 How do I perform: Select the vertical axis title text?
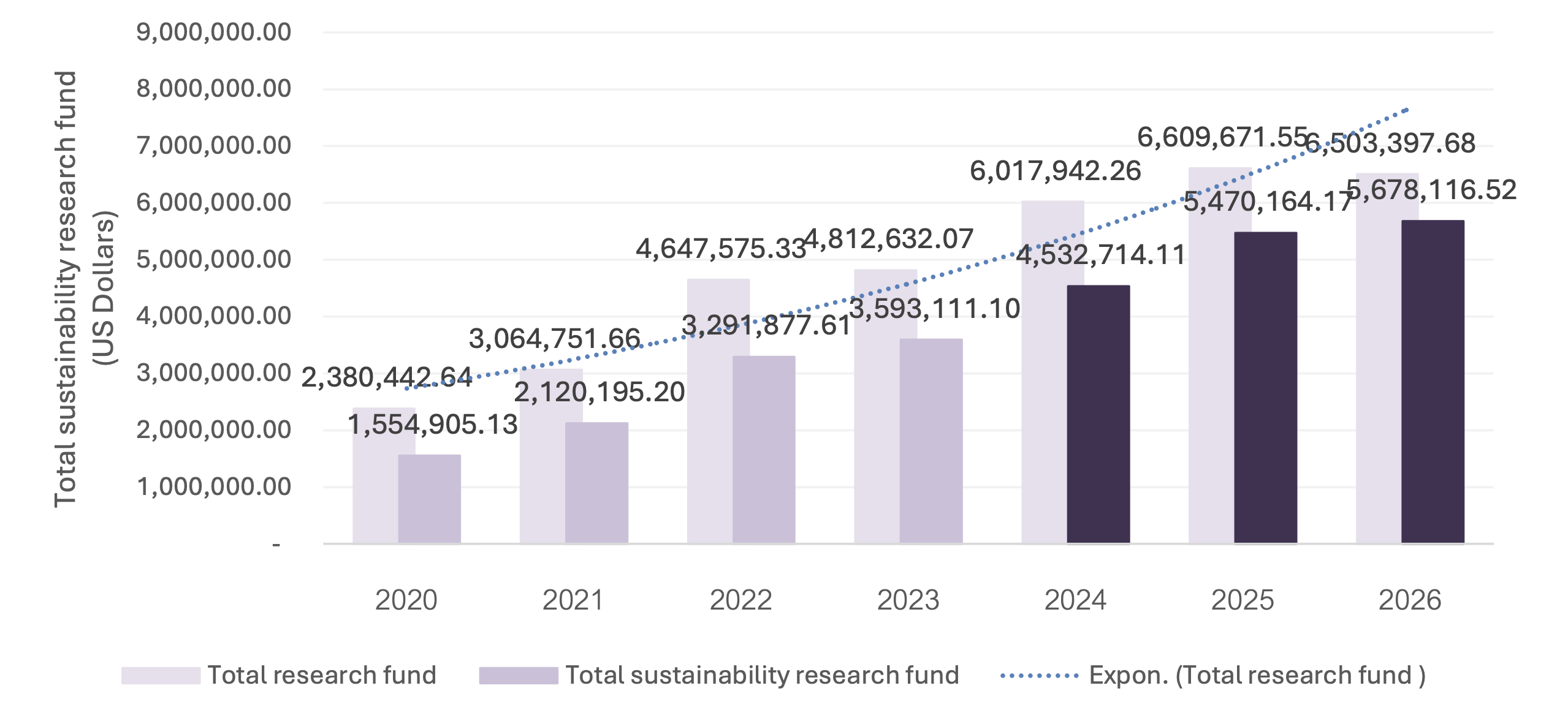[x=85, y=289]
